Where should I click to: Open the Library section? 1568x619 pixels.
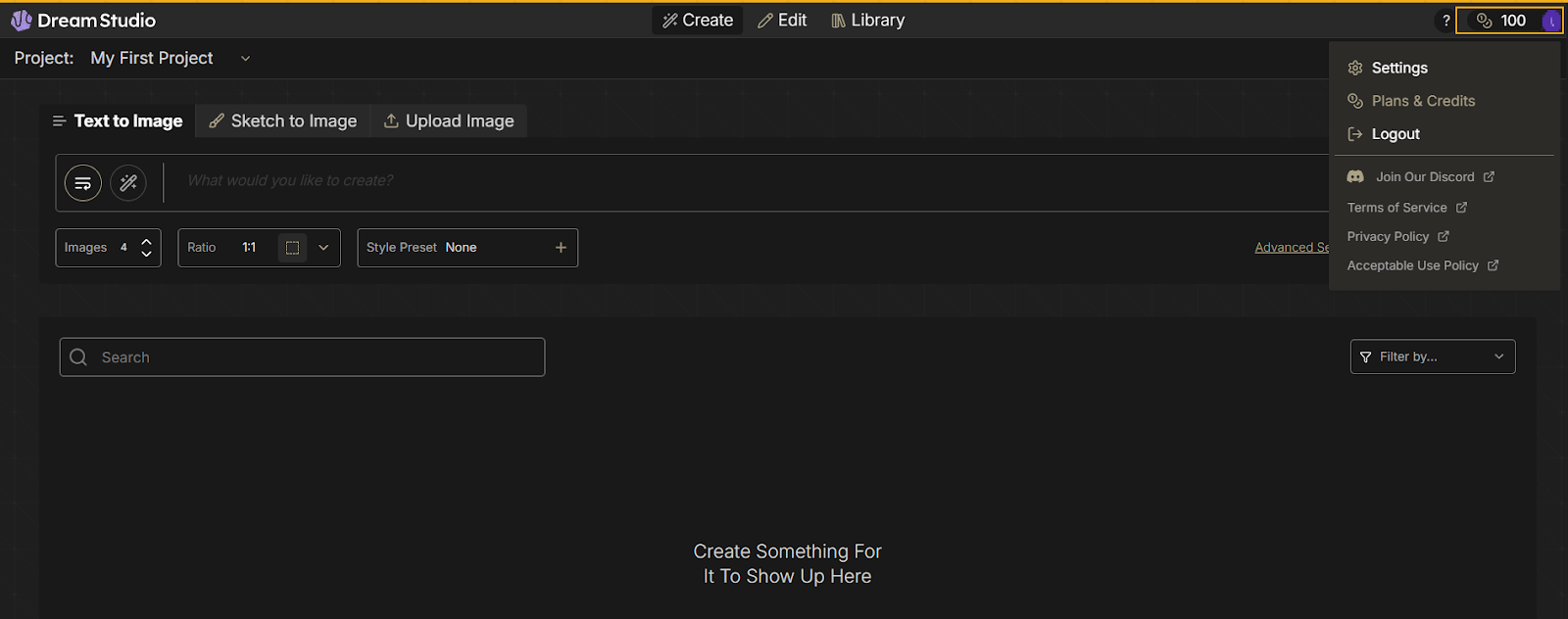pos(867,21)
